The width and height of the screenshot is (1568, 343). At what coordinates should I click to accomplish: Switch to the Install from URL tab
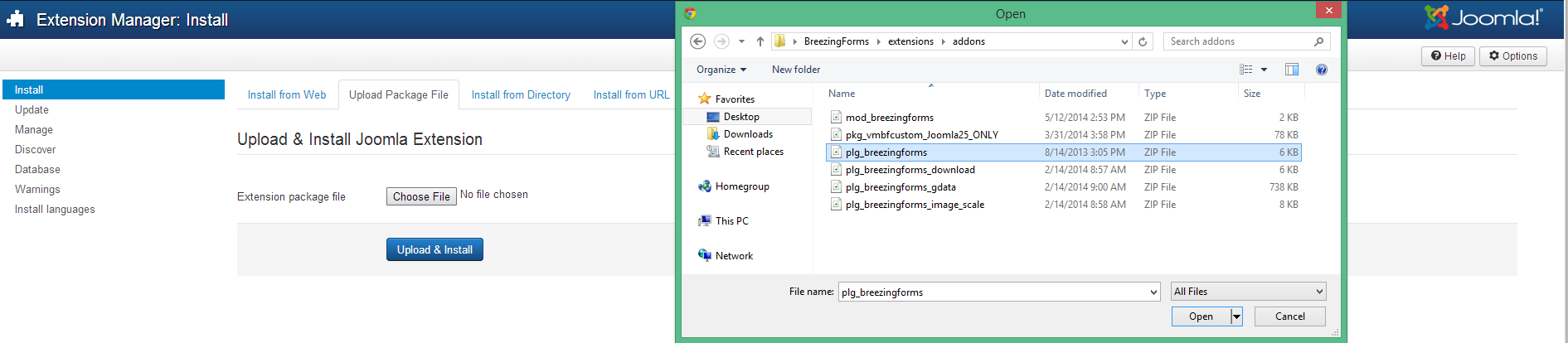click(631, 95)
